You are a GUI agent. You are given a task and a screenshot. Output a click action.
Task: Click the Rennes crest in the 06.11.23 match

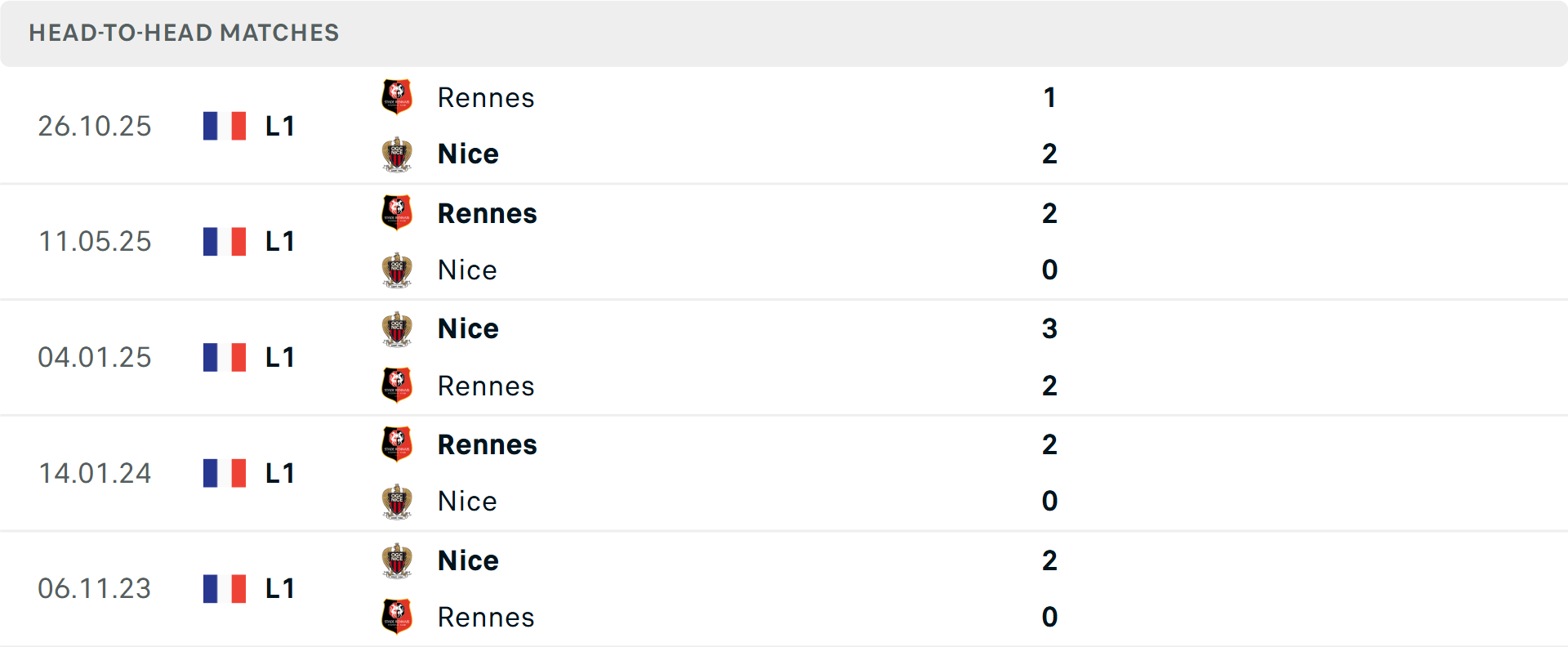(397, 617)
